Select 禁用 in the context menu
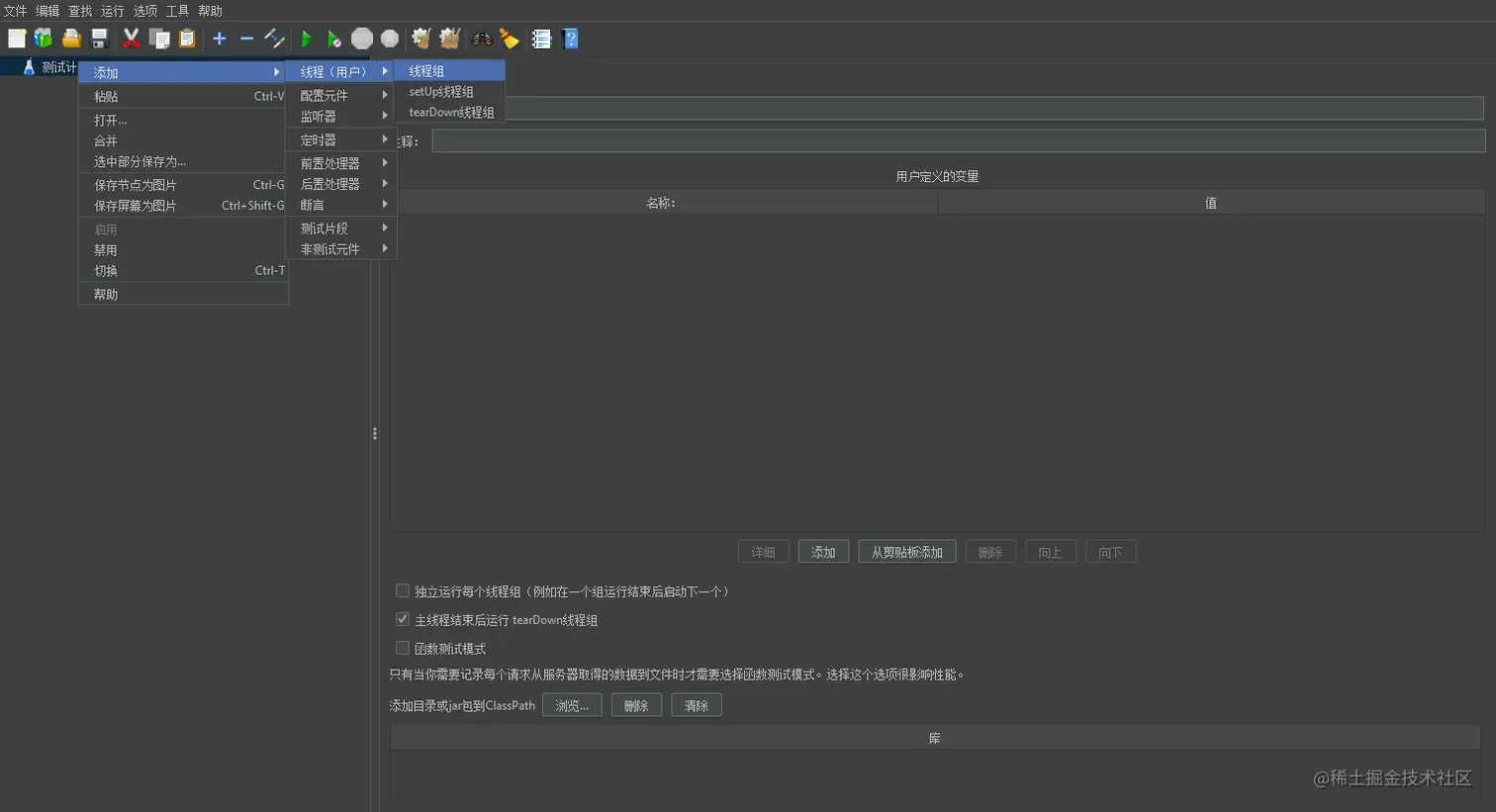 coord(183,250)
